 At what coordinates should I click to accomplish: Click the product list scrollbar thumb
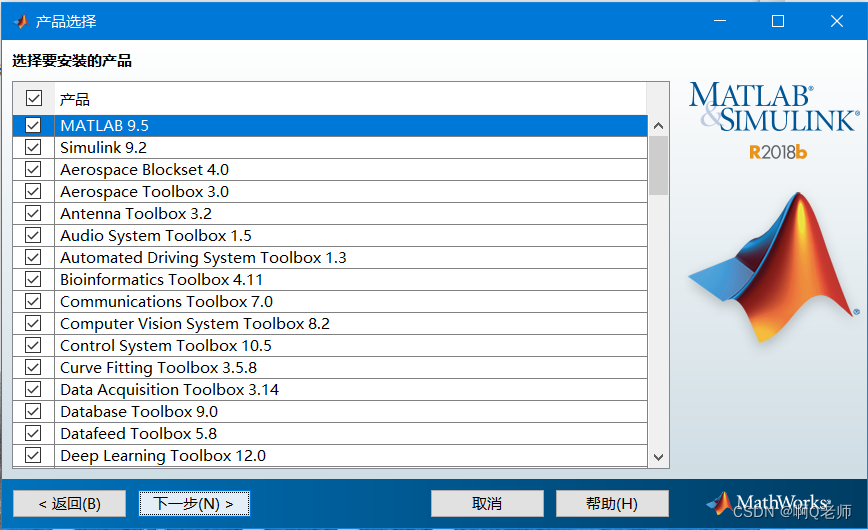coord(658,165)
